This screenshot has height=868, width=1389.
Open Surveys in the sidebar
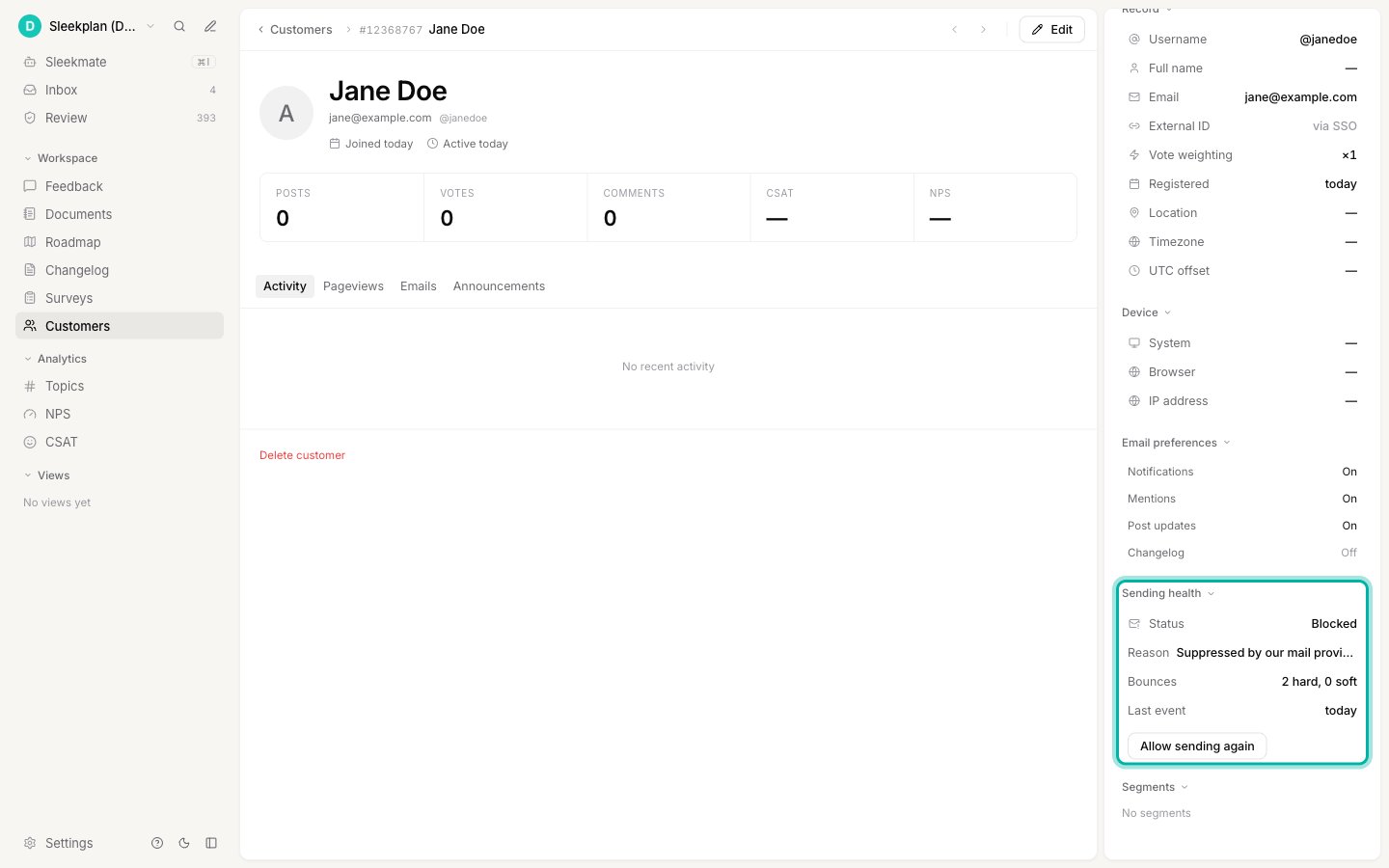(120, 298)
